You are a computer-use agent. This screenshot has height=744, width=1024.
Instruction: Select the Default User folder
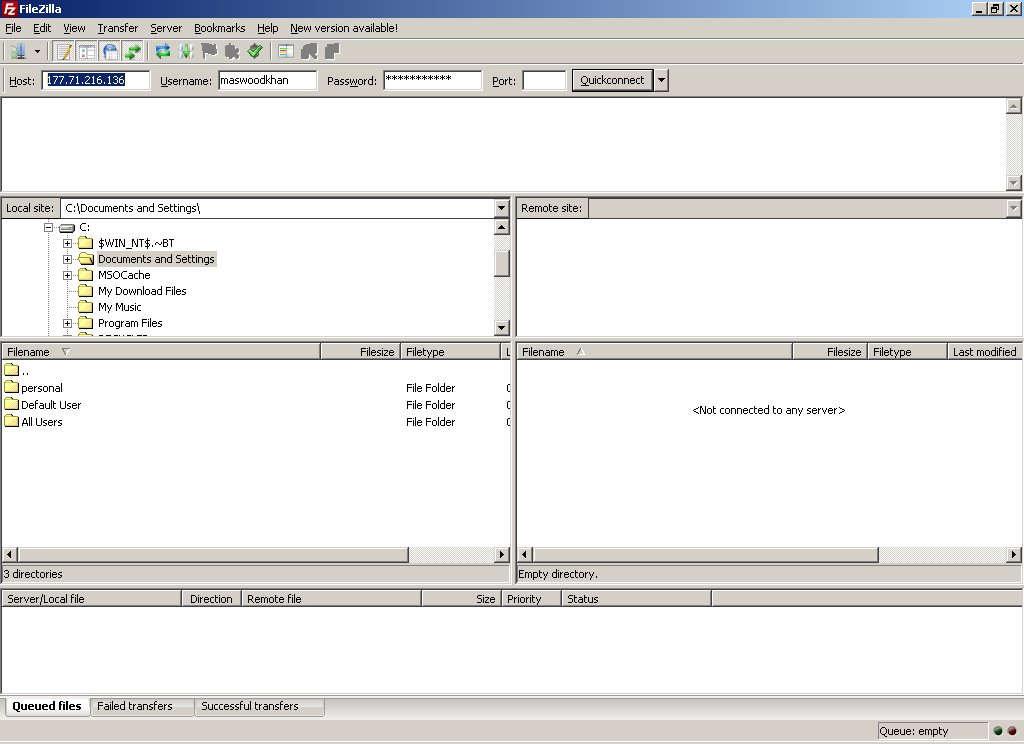(x=51, y=405)
